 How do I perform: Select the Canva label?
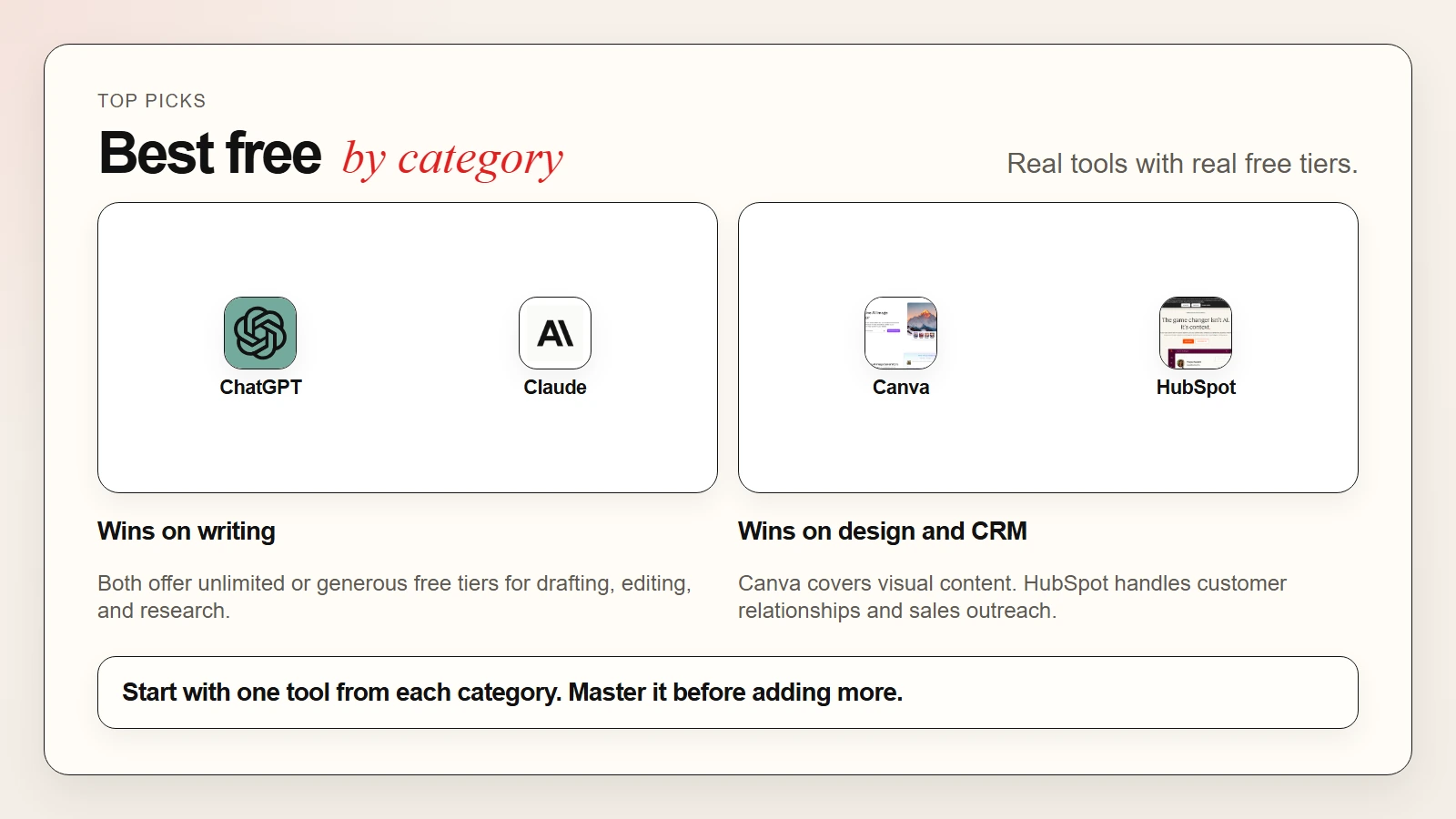(x=901, y=388)
